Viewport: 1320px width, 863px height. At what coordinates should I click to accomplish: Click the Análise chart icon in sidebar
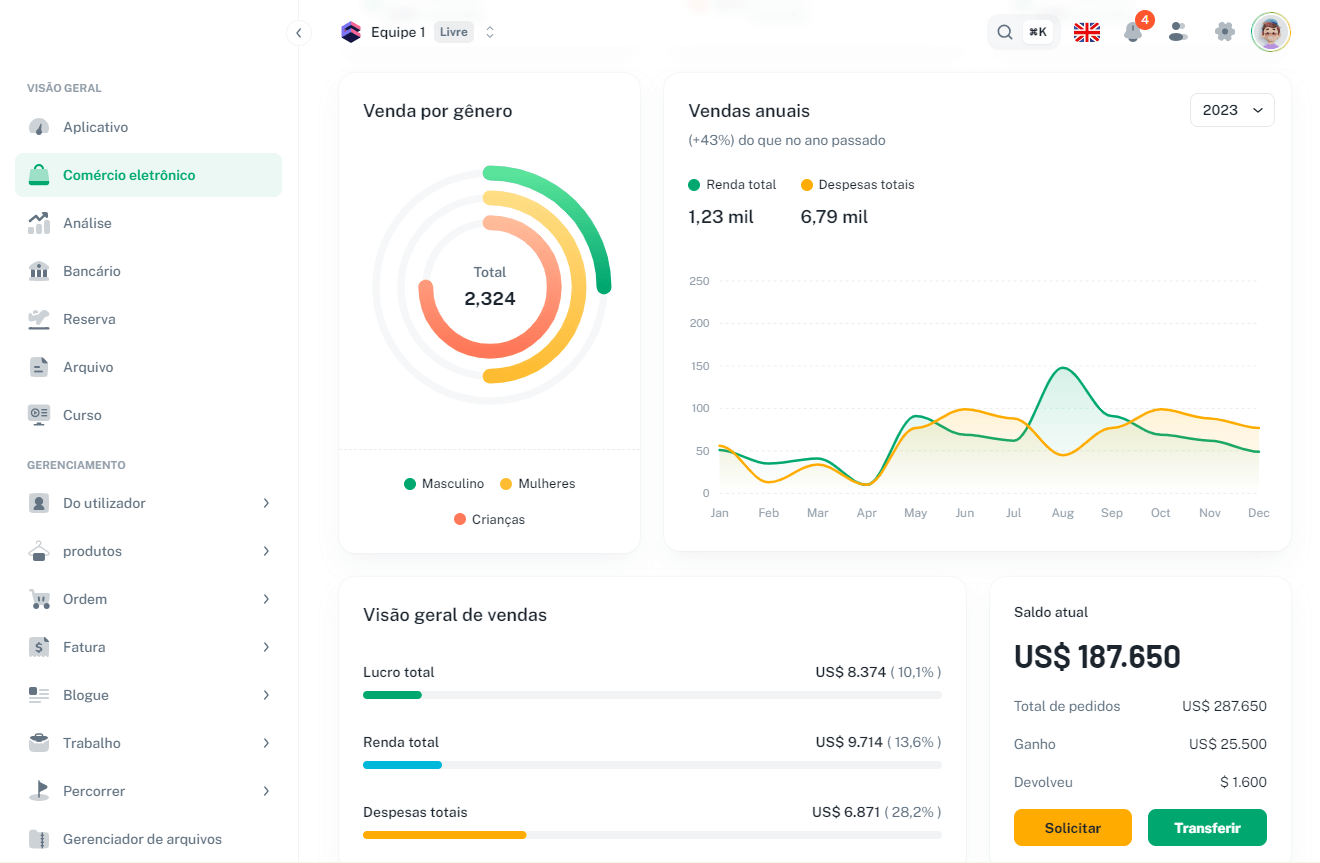(39, 223)
